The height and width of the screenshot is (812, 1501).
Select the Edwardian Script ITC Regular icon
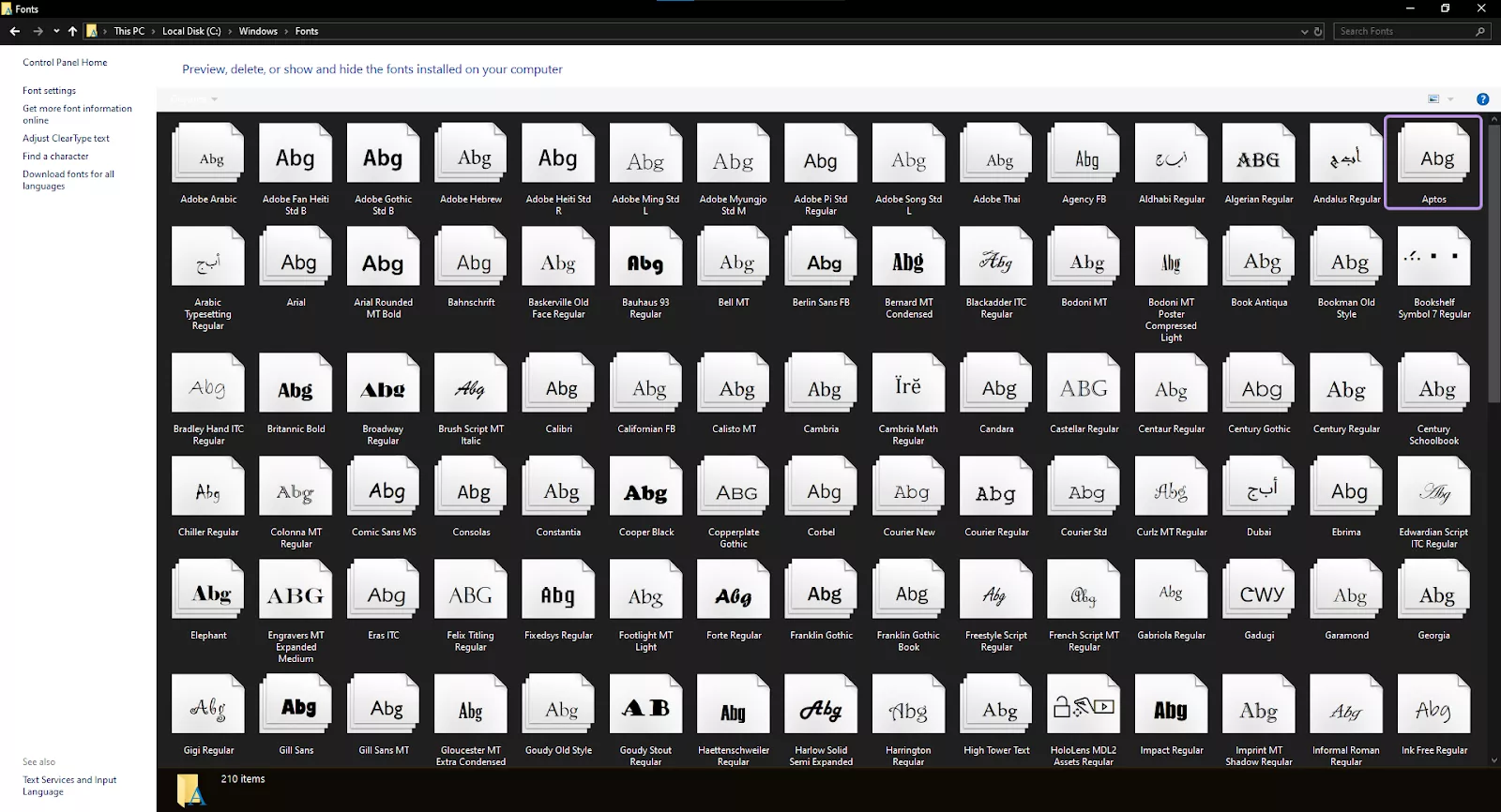[x=1433, y=486]
